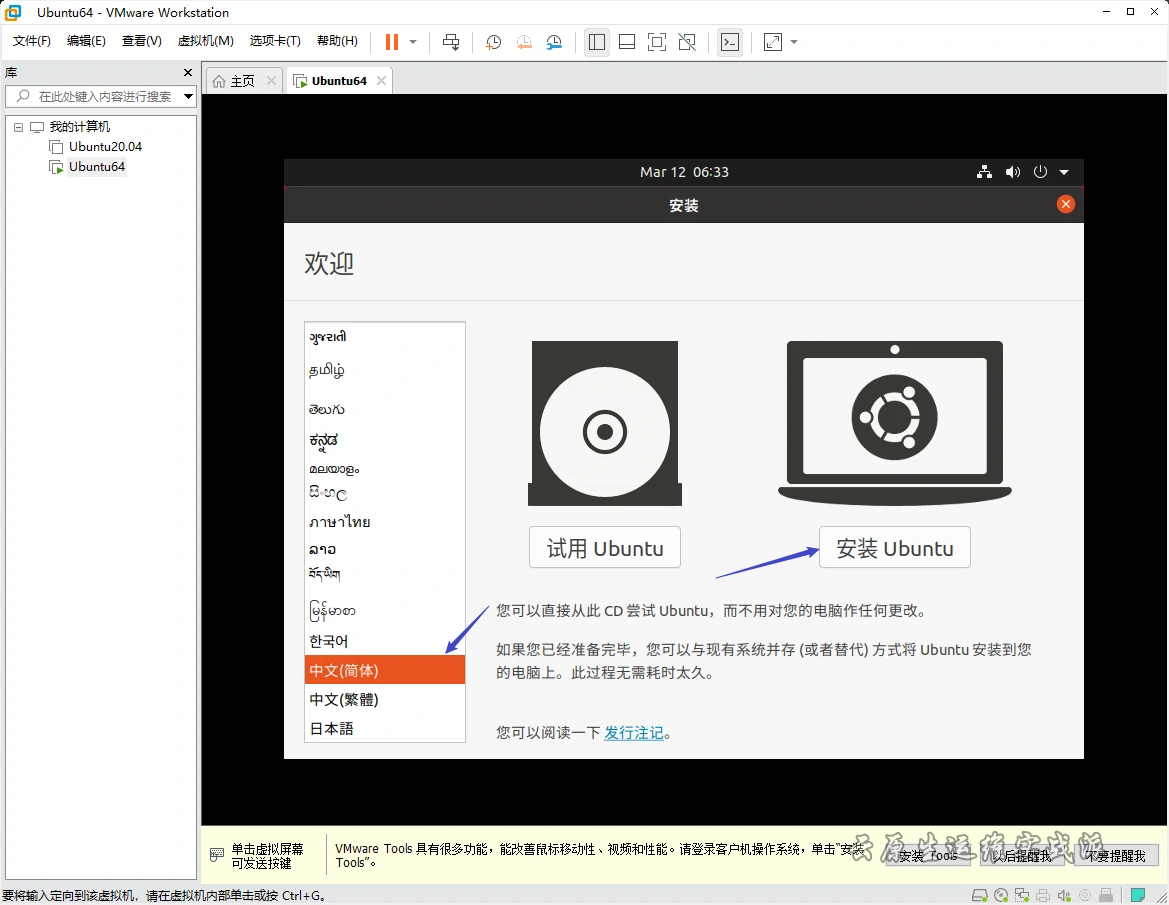Select 中文(简体) in the language list
This screenshot has height=905, width=1169.
[x=385, y=670]
